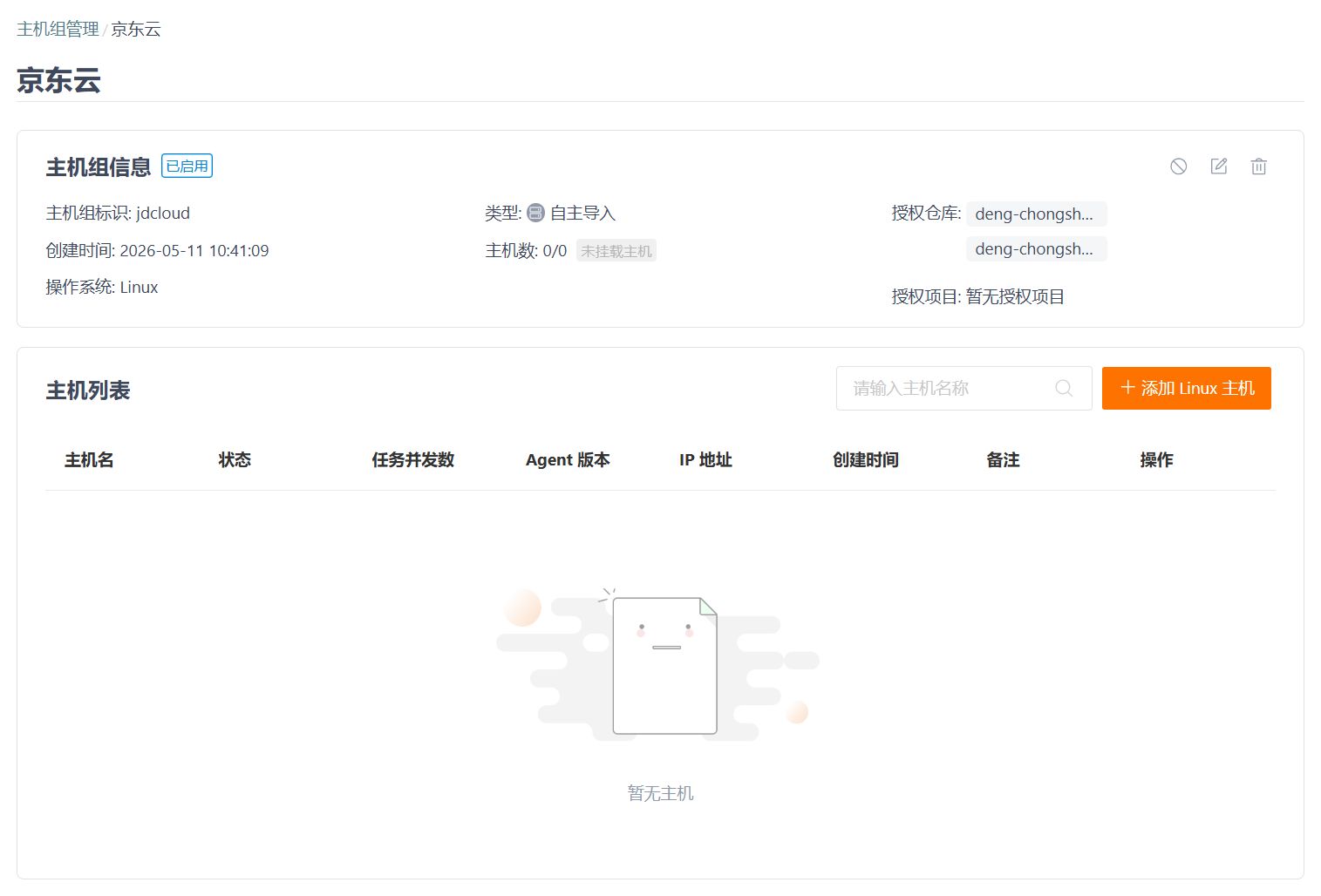Click the 任务并发数 column header
Screen dimensions: 1321x896
point(413,459)
